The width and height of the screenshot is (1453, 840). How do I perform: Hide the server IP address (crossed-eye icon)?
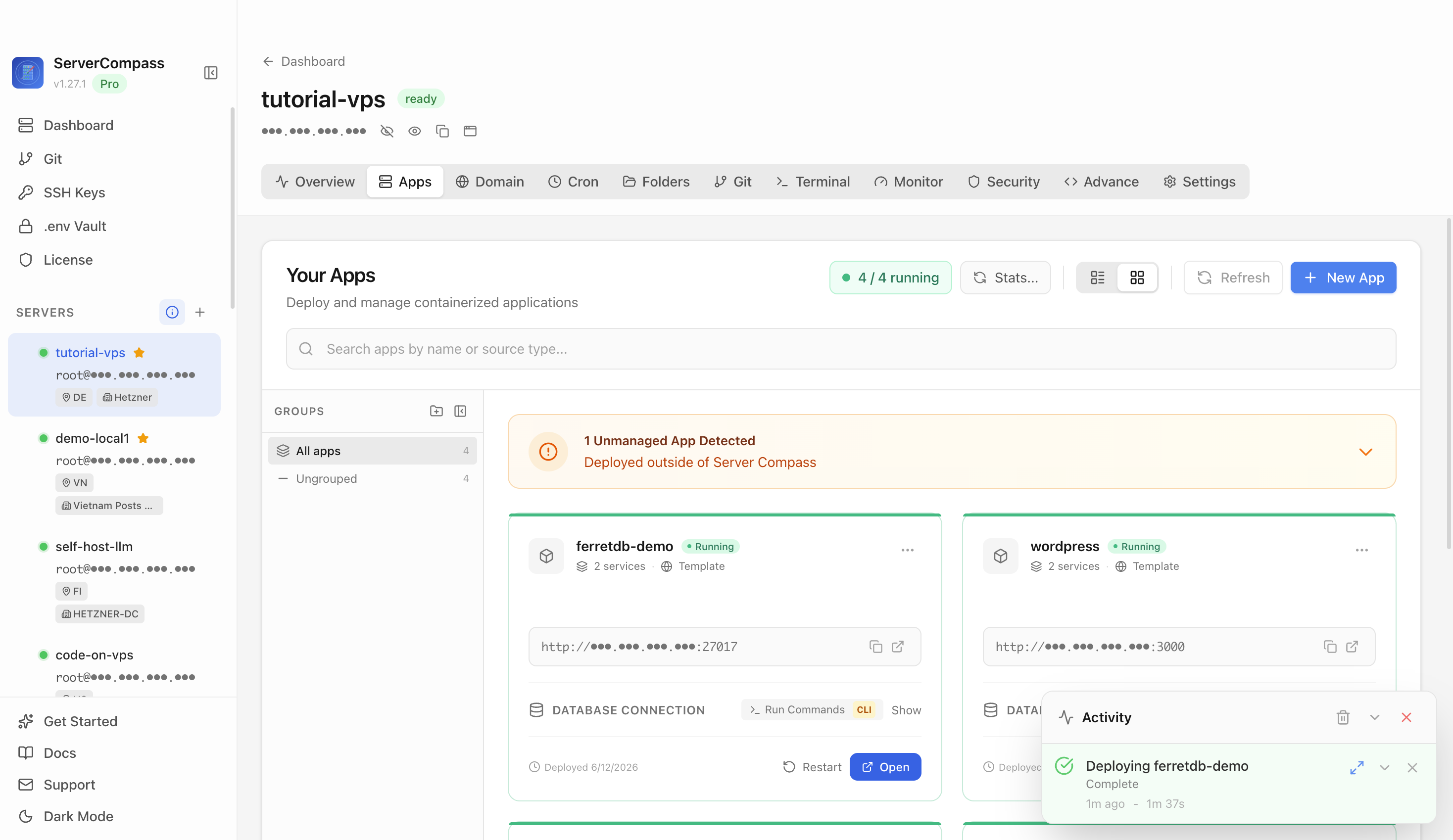coord(387,132)
